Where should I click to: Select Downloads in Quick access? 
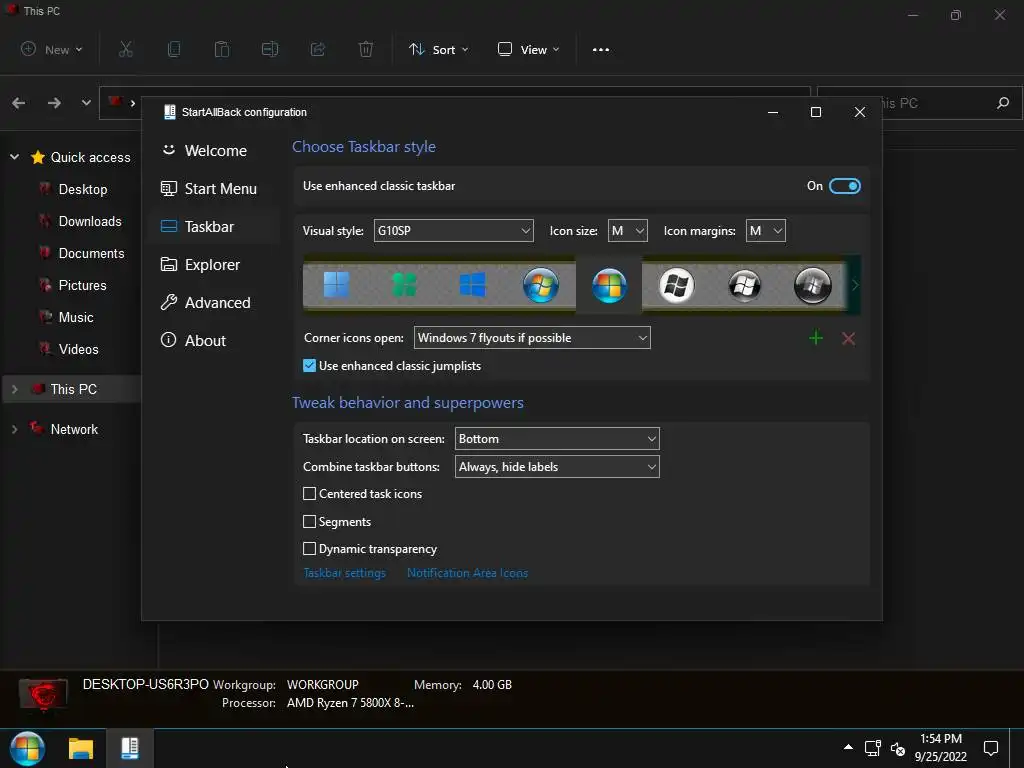pyautogui.click(x=90, y=221)
